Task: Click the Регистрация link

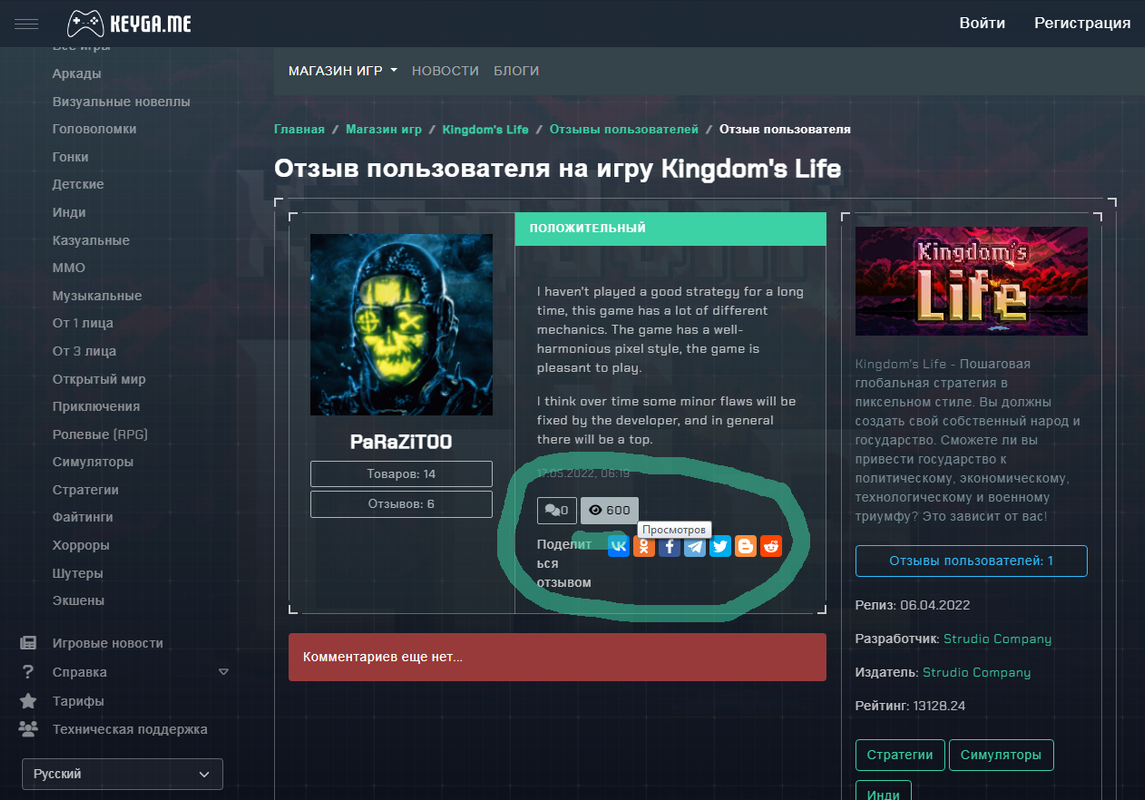Action: click(x=1082, y=23)
